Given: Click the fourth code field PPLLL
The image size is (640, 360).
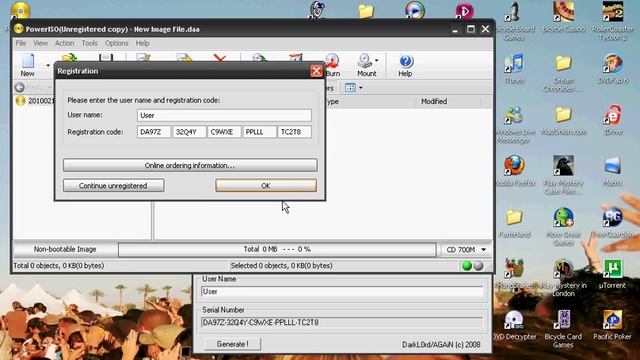Looking at the screenshot, I should point(259,132).
